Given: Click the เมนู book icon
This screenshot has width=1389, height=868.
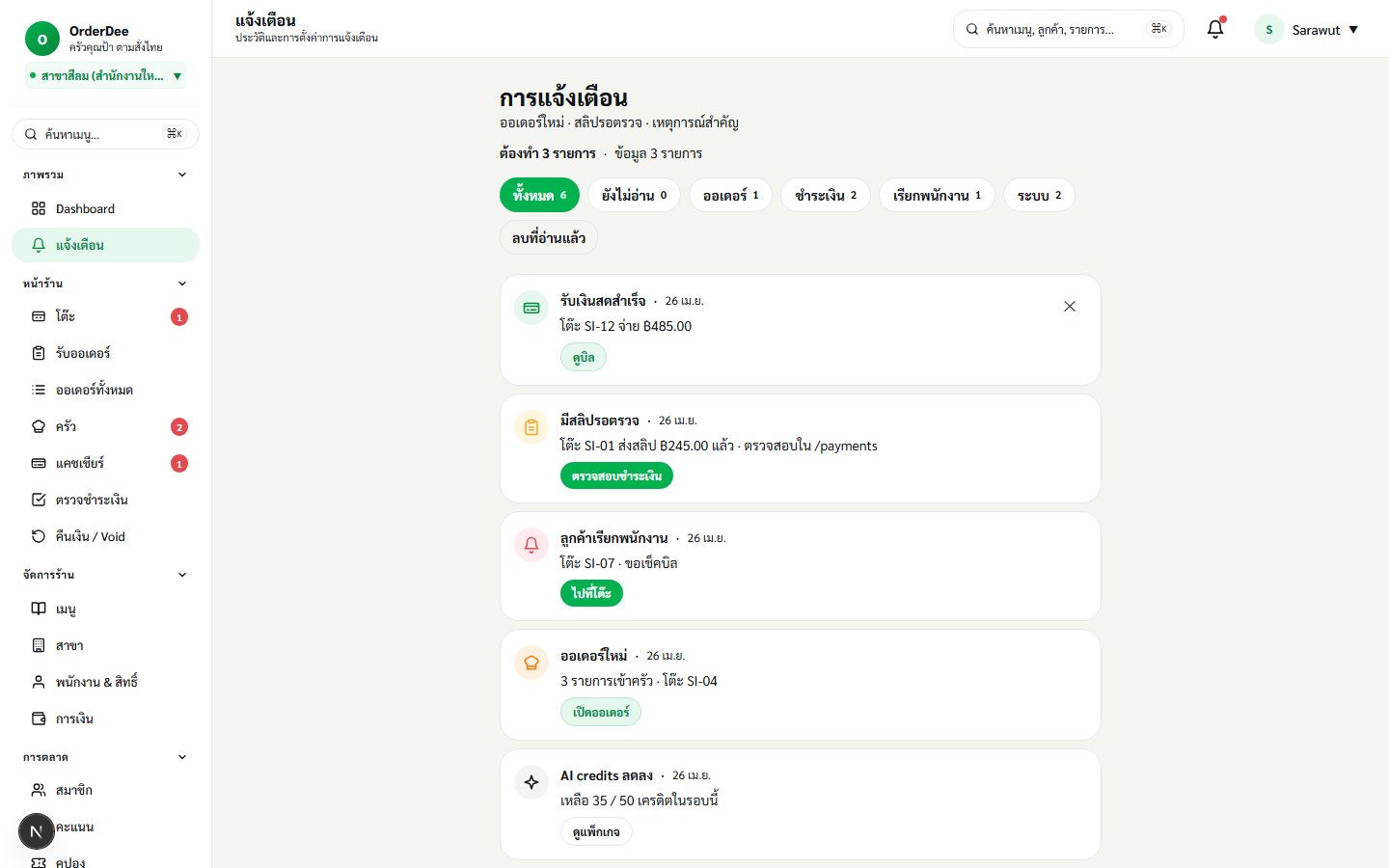Looking at the screenshot, I should (x=39, y=609).
